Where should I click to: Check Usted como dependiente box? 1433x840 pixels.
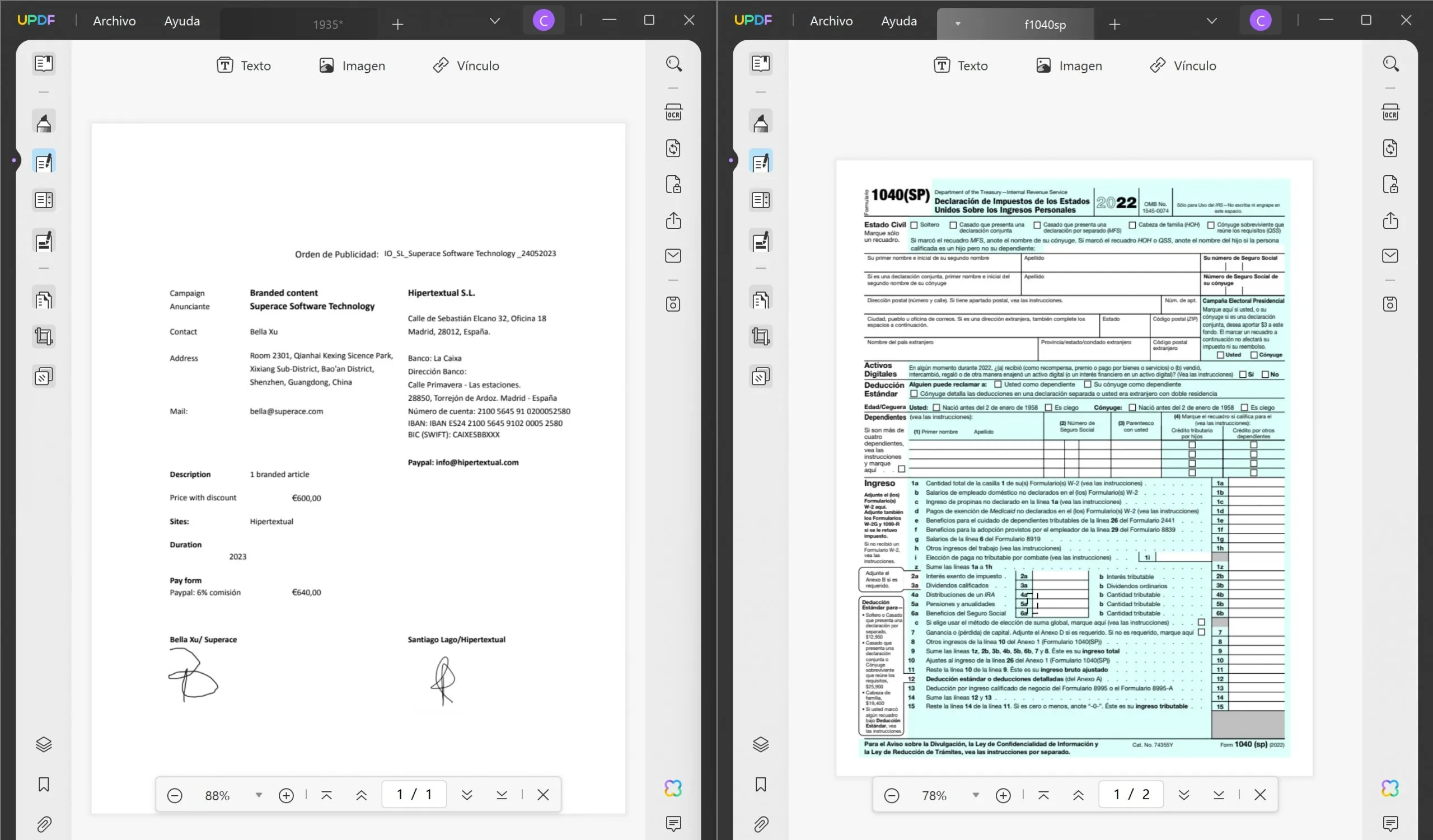tap(998, 385)
